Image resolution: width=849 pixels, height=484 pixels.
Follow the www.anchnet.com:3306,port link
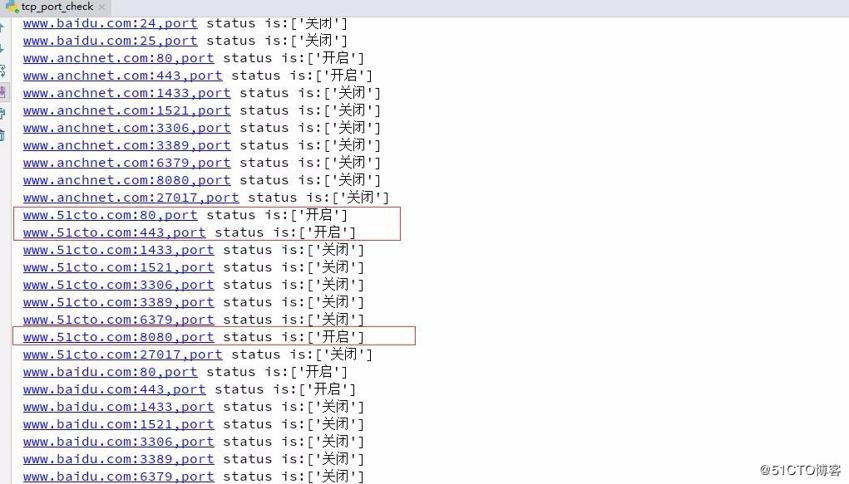point(127,128)
